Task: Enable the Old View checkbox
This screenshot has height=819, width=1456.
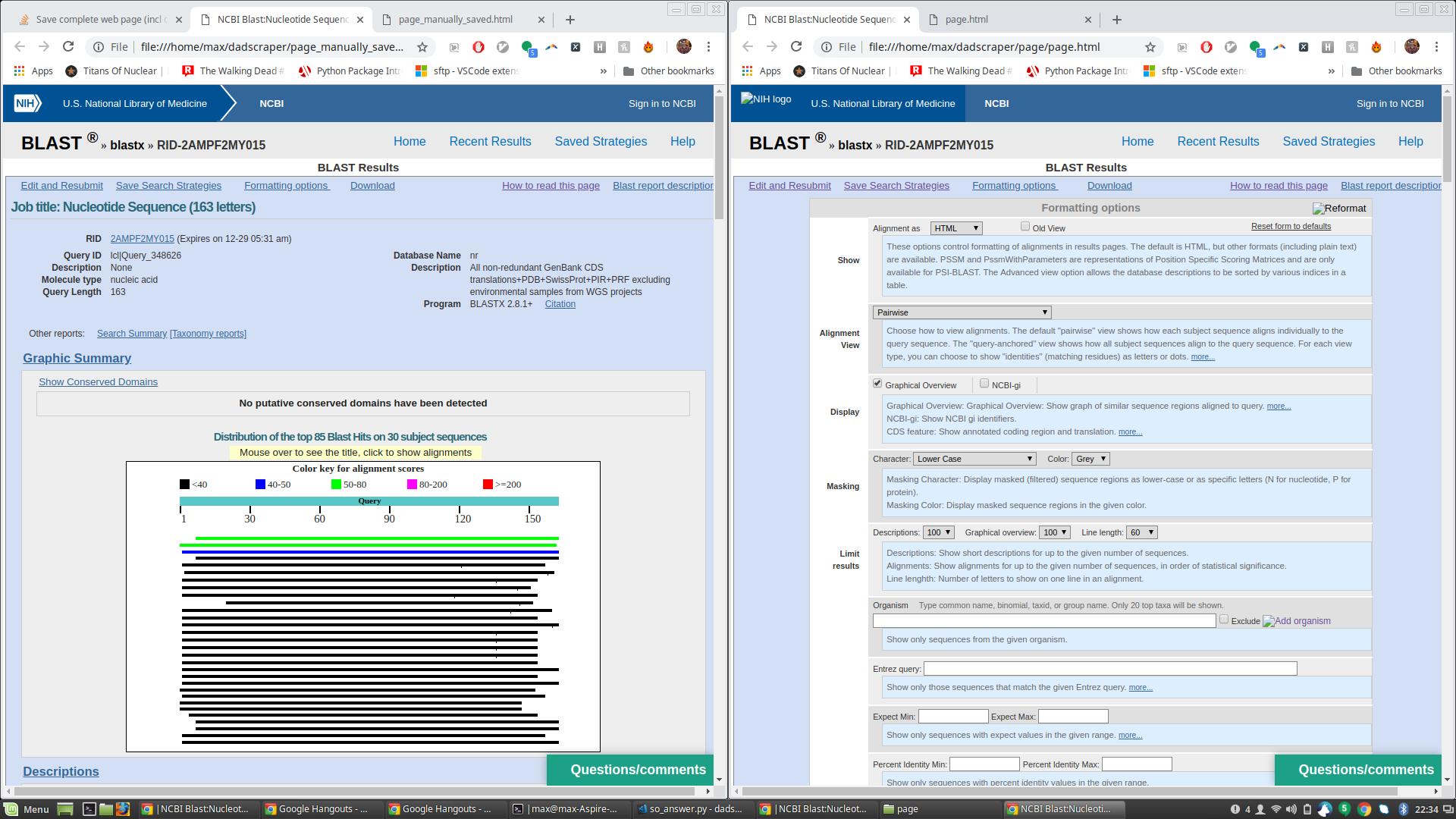Action: tap(1025, 227)
